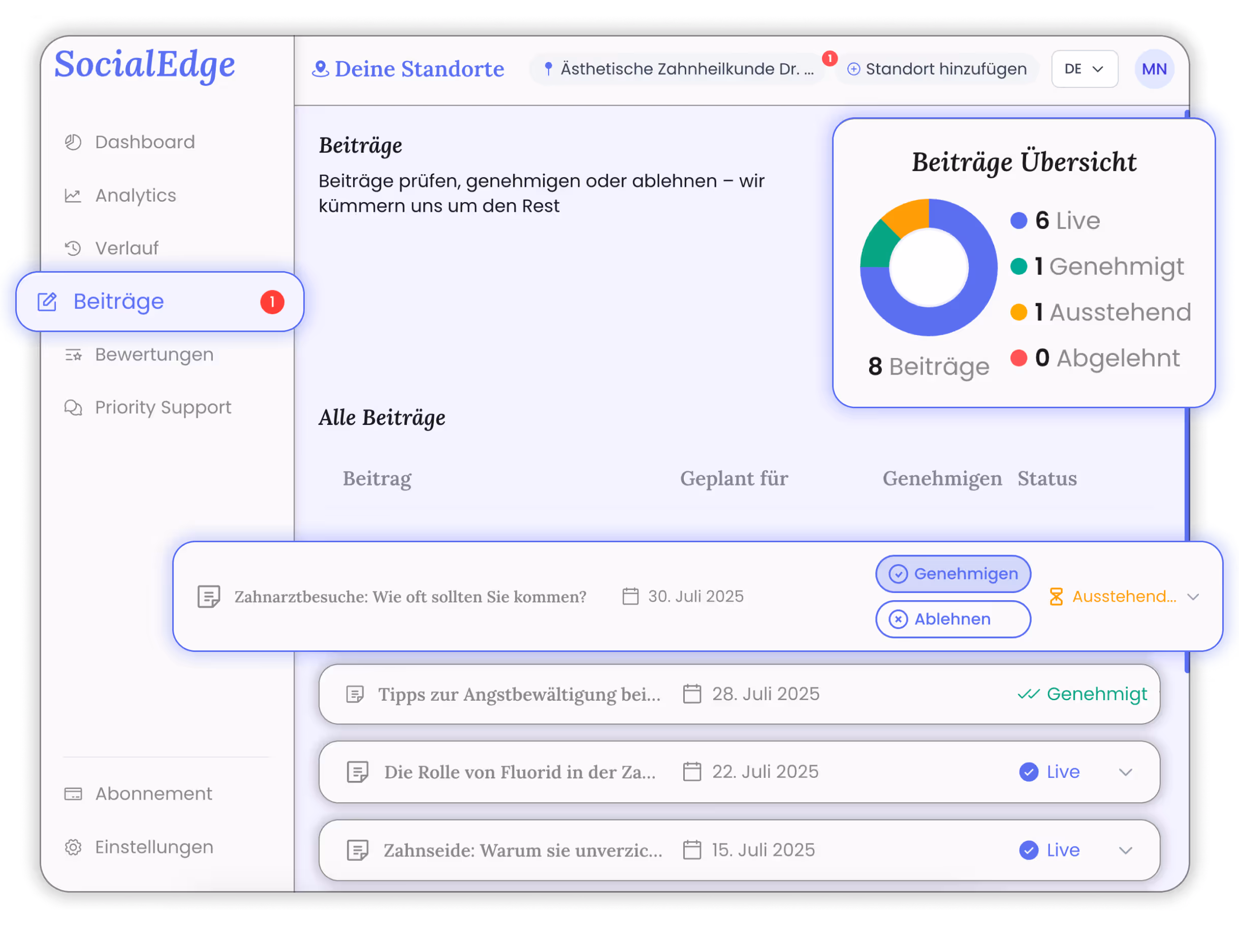Click the document icon for Zahnarztbesuche post

coord(209,597)
